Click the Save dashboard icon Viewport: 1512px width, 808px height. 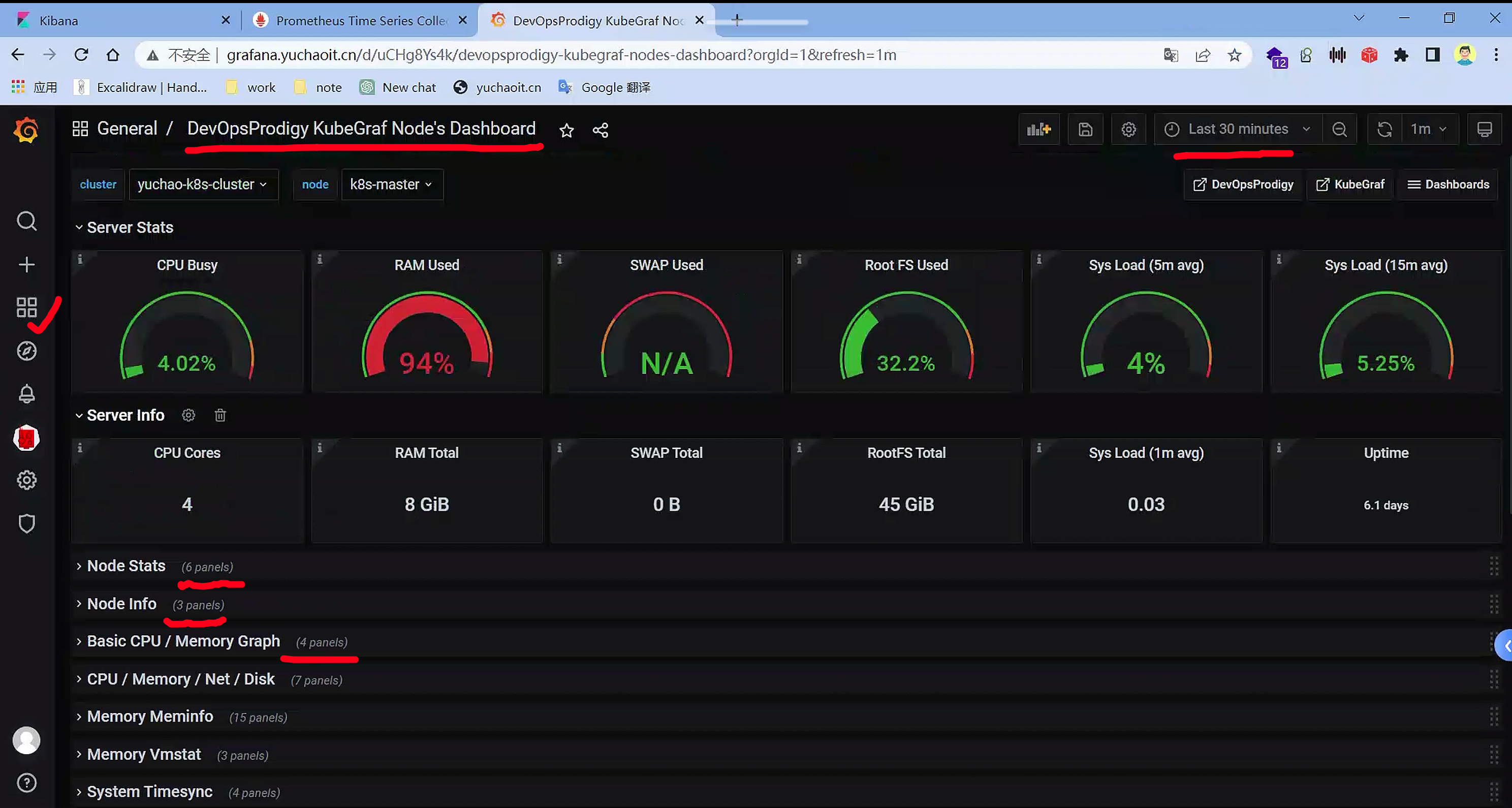(1085, 129)
